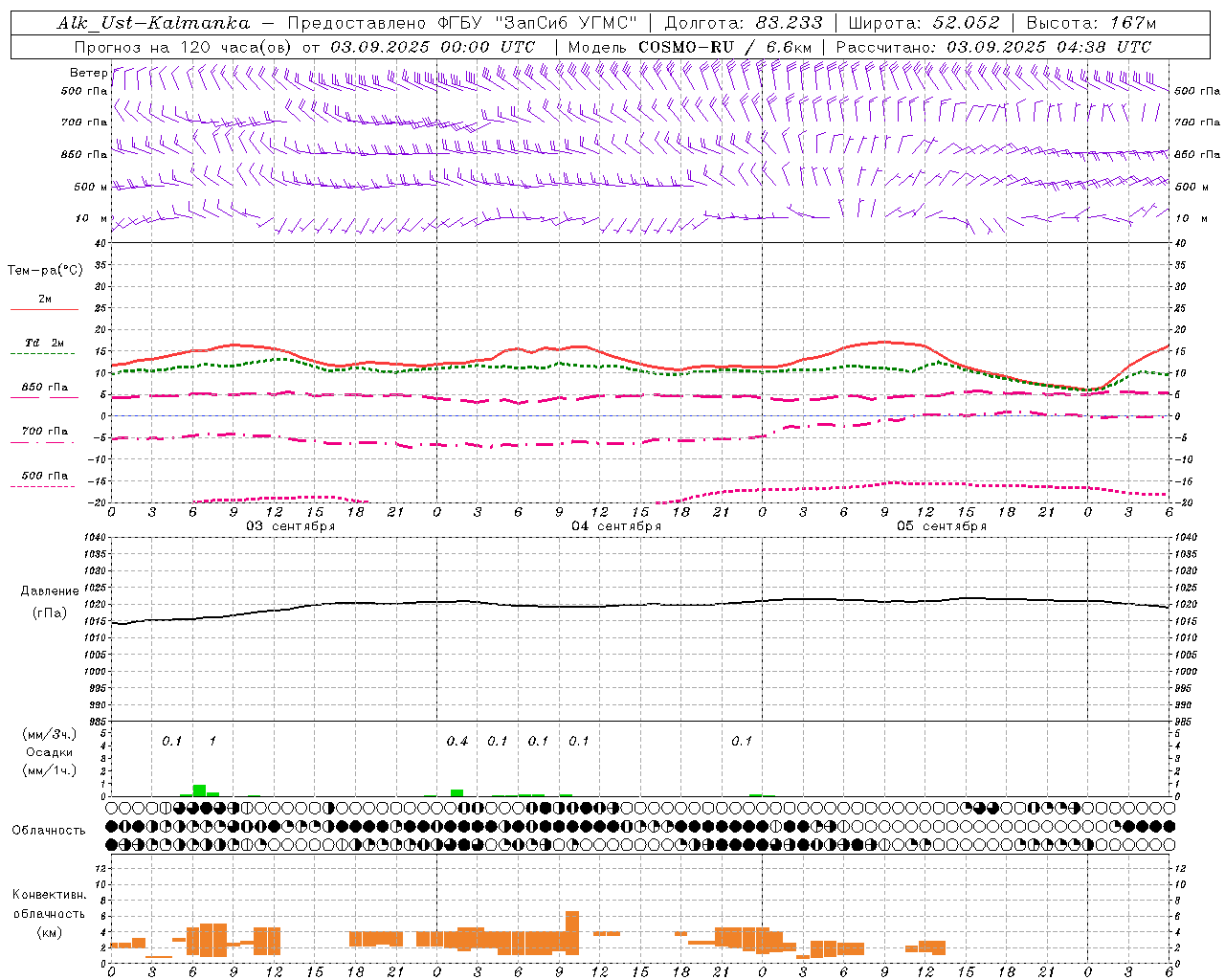Screen dimensions: 1225x980
Task: Click the station name Alk_Ust-Kalmanka
Action: [x=153, y=23]
